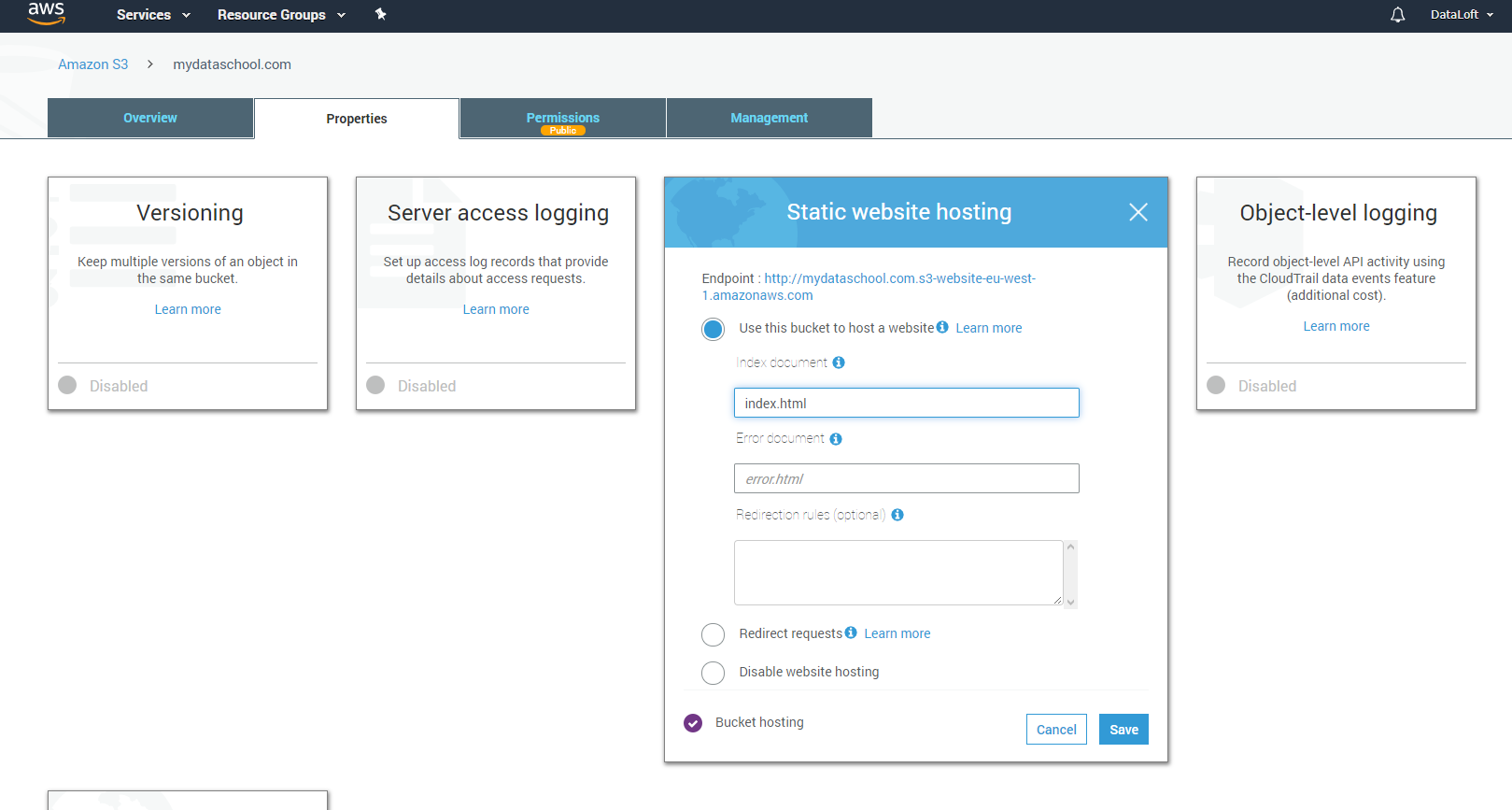The height and width of the screenshot is (810, 1512).
Task: Focus the index.html input field
Action: point(907,403)
